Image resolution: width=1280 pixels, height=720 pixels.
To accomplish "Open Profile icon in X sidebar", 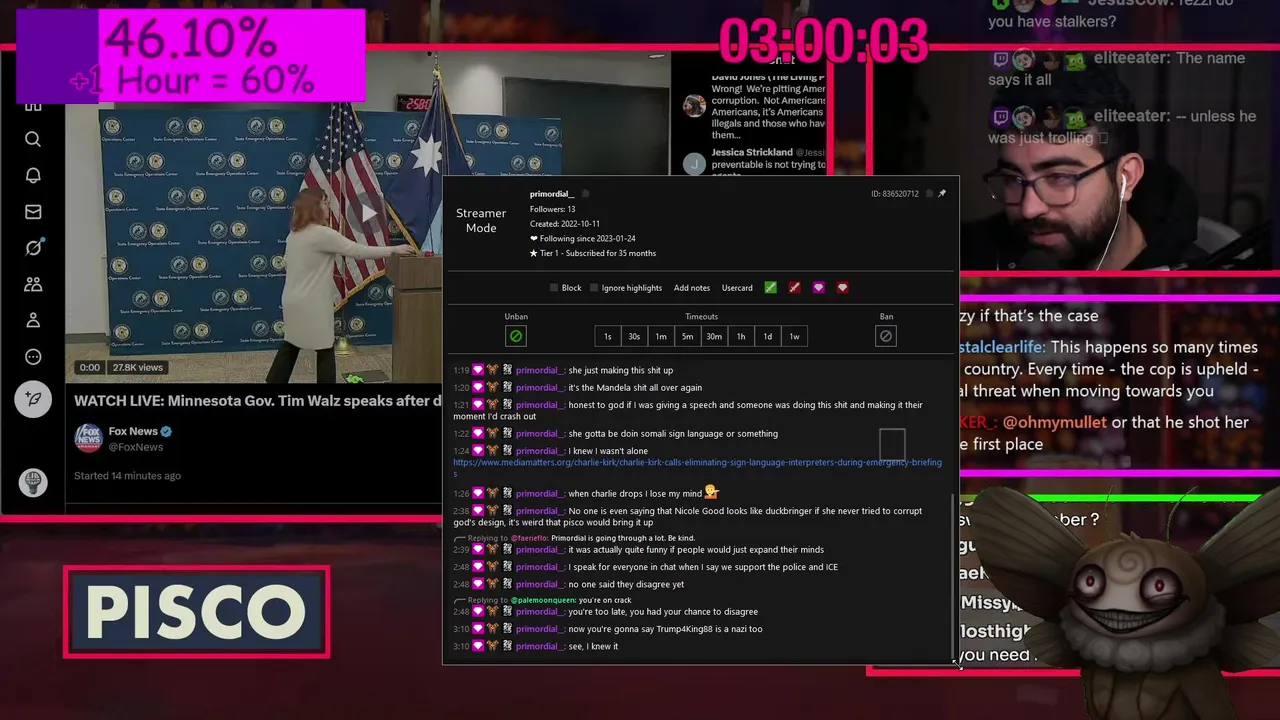I will pos(33,320).
